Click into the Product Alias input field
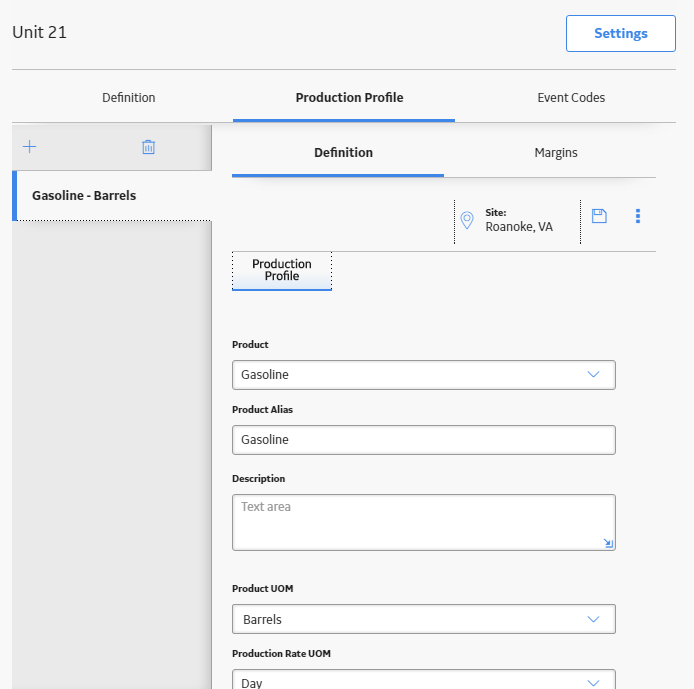 point(424,440)
